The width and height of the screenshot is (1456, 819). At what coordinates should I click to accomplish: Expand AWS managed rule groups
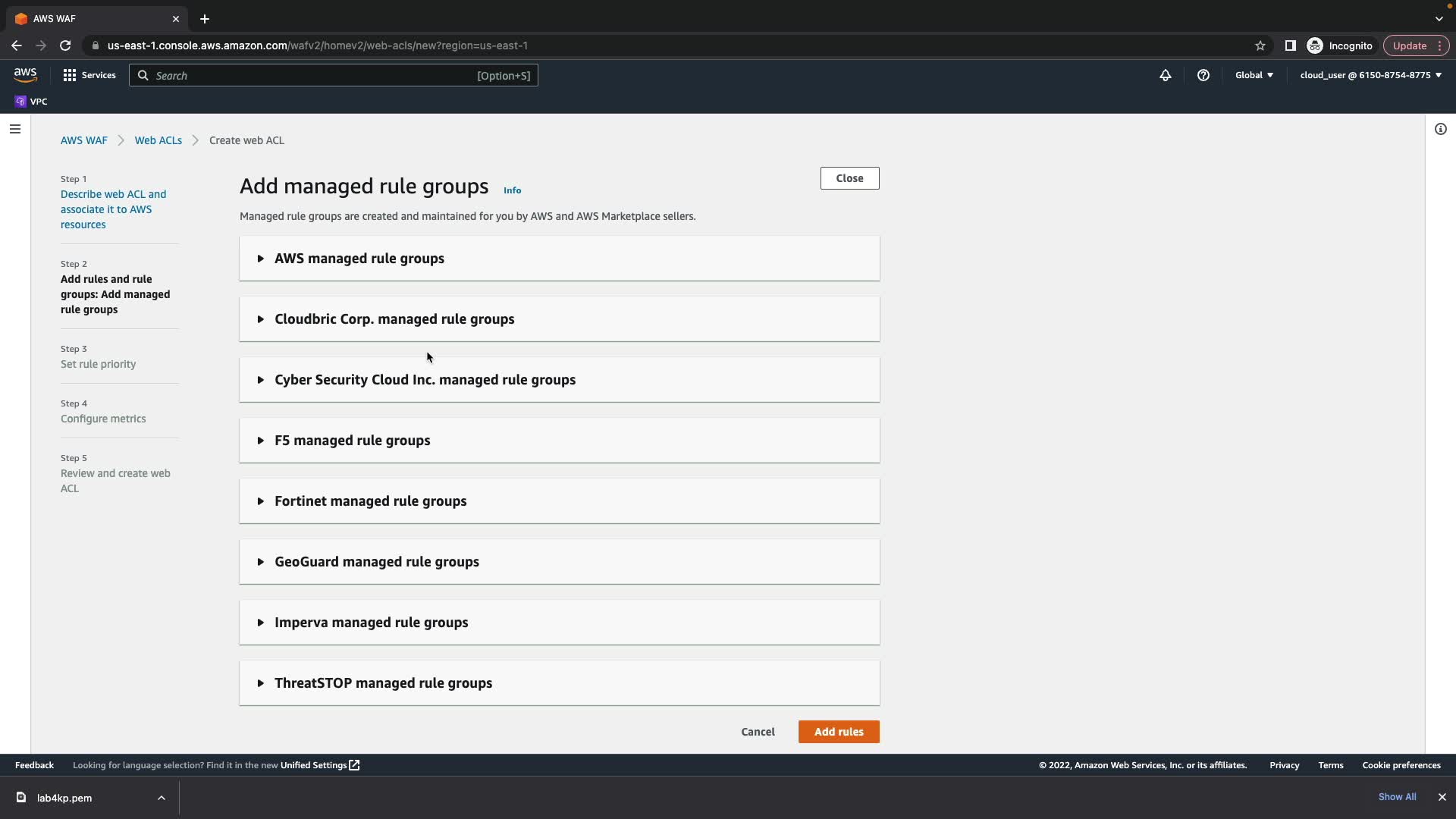click(359, 259)
